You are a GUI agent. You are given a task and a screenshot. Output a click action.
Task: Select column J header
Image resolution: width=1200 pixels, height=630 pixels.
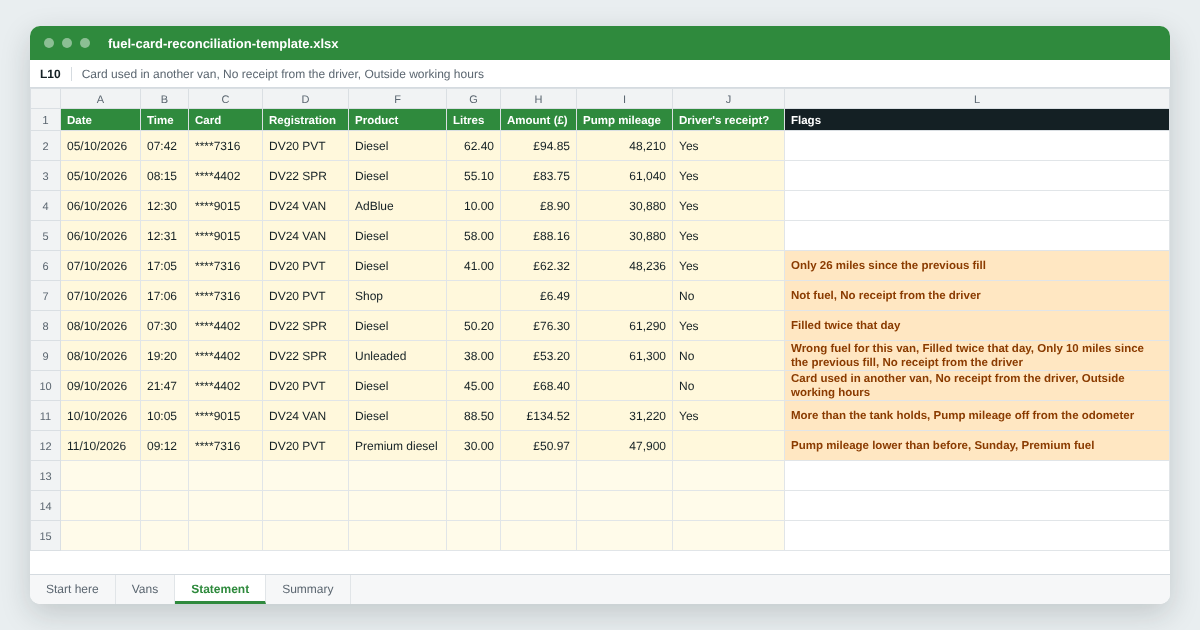tap(728, 99)
